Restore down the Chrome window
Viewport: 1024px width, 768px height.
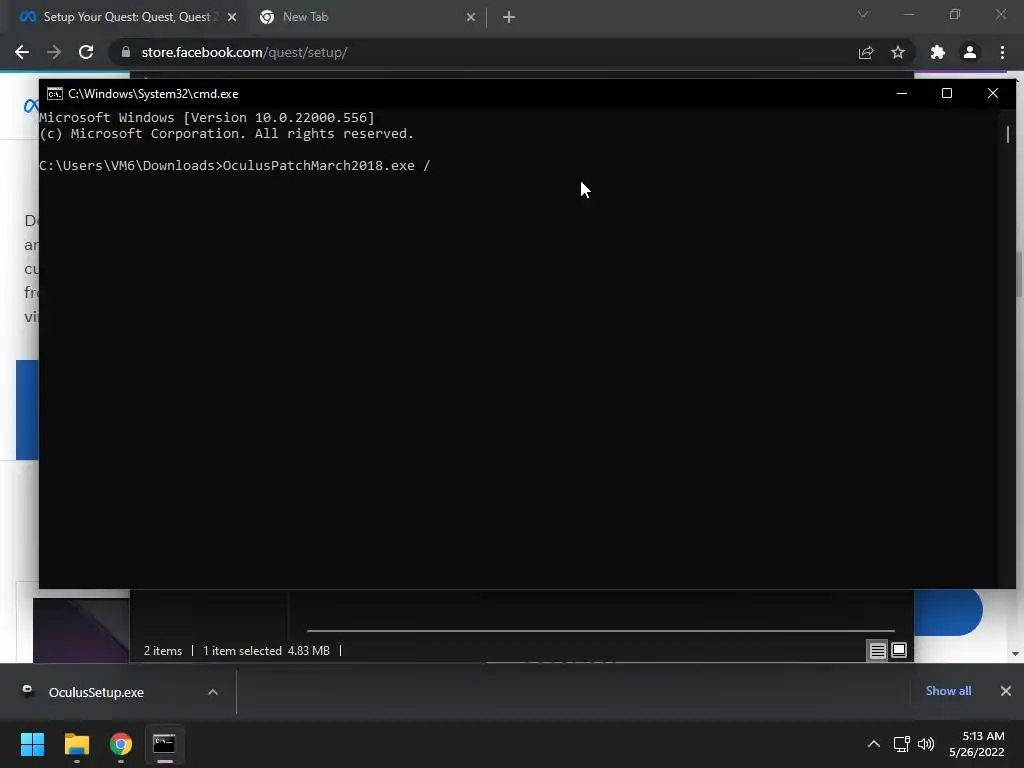955,14
